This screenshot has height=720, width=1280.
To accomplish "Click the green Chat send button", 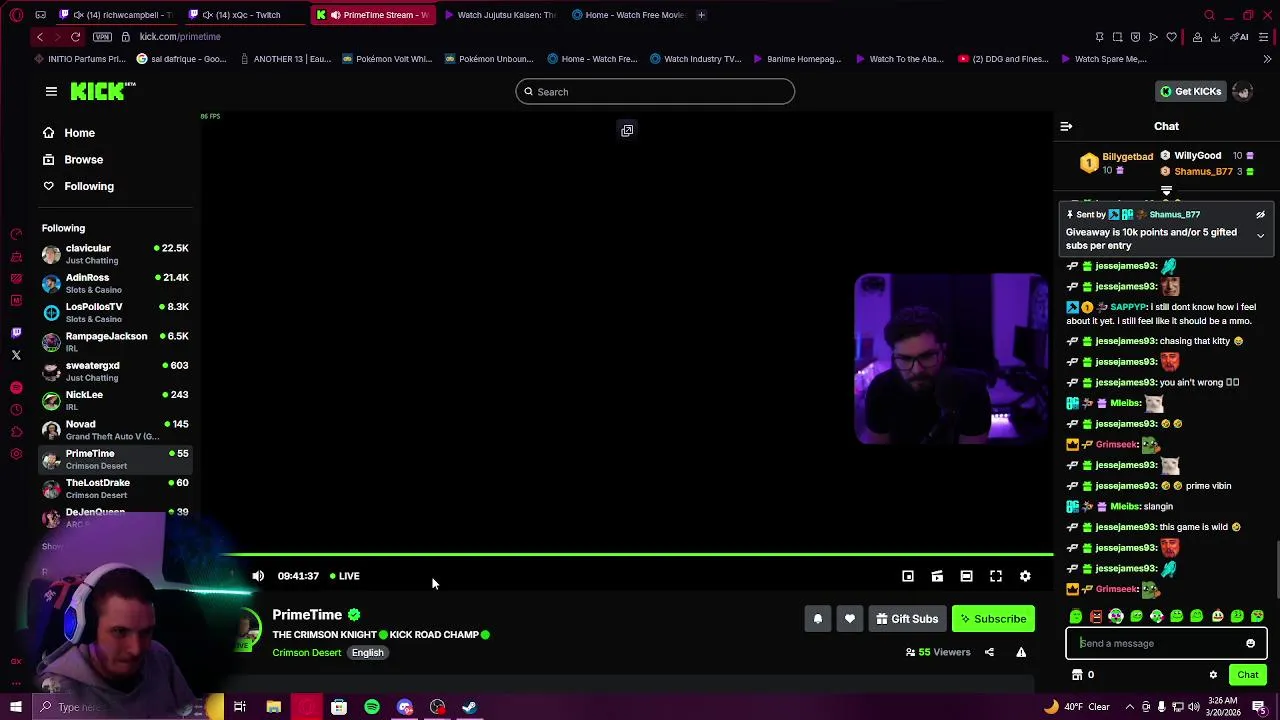I will tap(1247, 675).
